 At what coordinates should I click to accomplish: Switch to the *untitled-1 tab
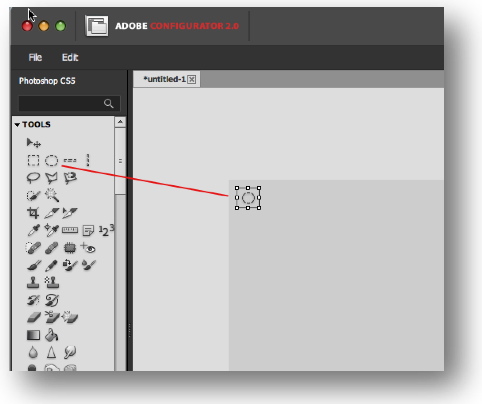click(164, 79)
